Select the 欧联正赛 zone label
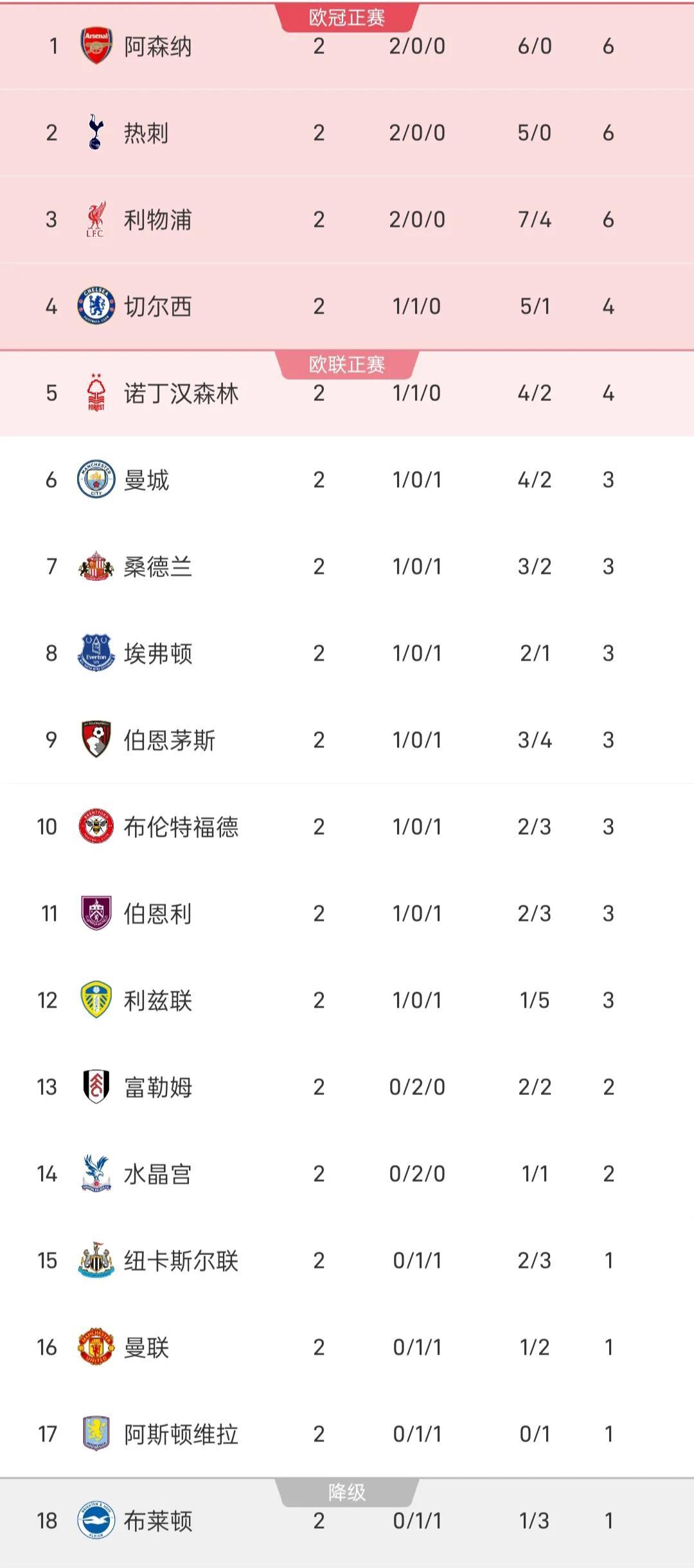The height and width of the screenshot is (1568, 694). (x=347, y=364)
